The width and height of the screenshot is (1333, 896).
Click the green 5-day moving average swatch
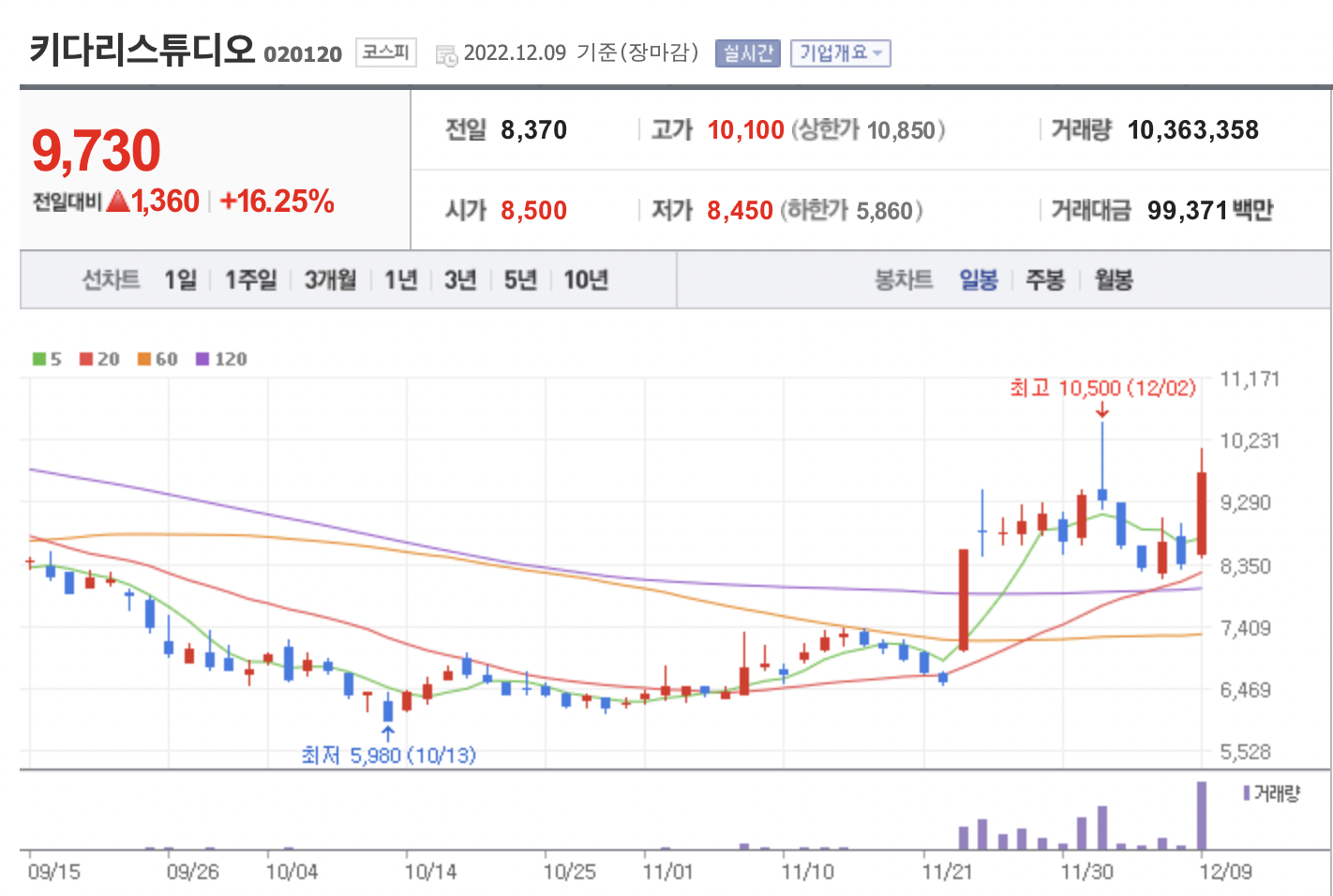[x=39, y=359]
